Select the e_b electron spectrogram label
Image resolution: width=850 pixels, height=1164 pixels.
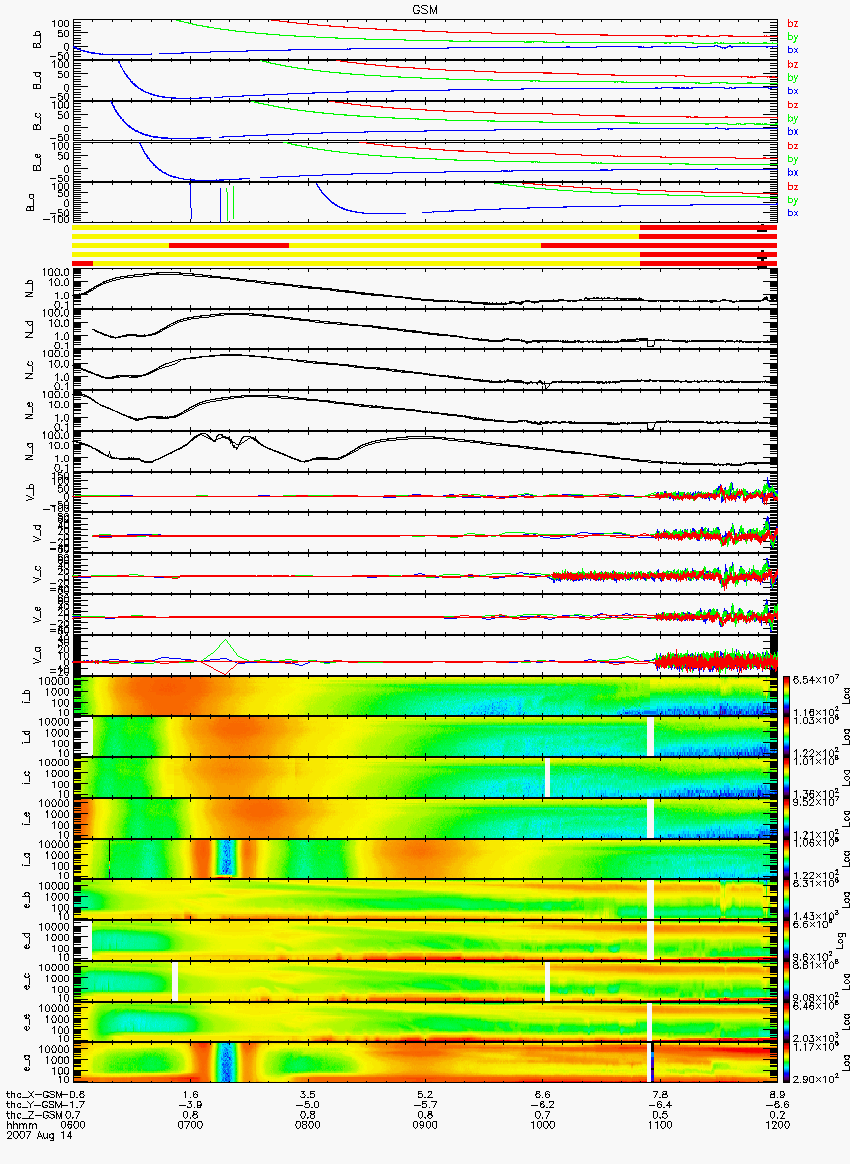[26, 900]
